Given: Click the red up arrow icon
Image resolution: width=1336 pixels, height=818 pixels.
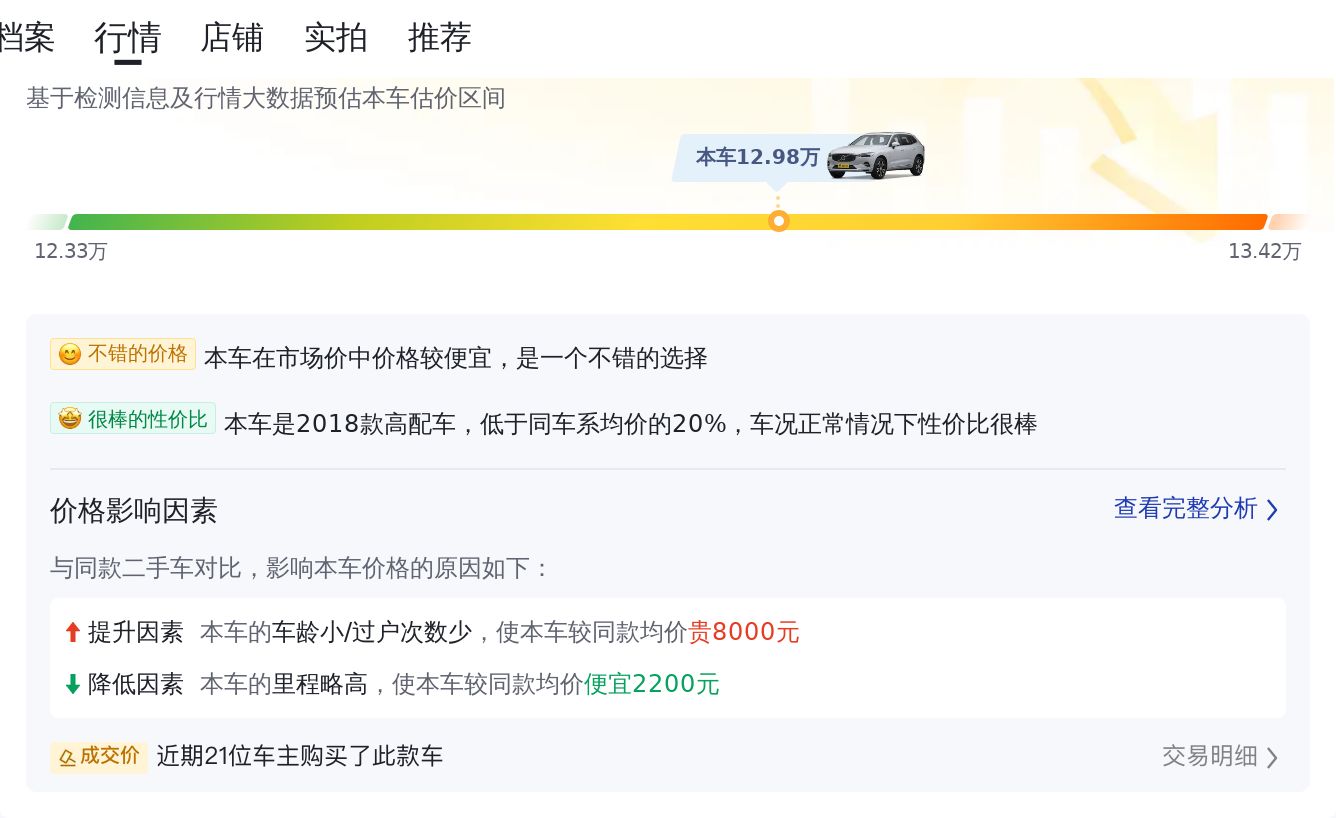Looking at the screenshot, I should (x=72, y=632).
